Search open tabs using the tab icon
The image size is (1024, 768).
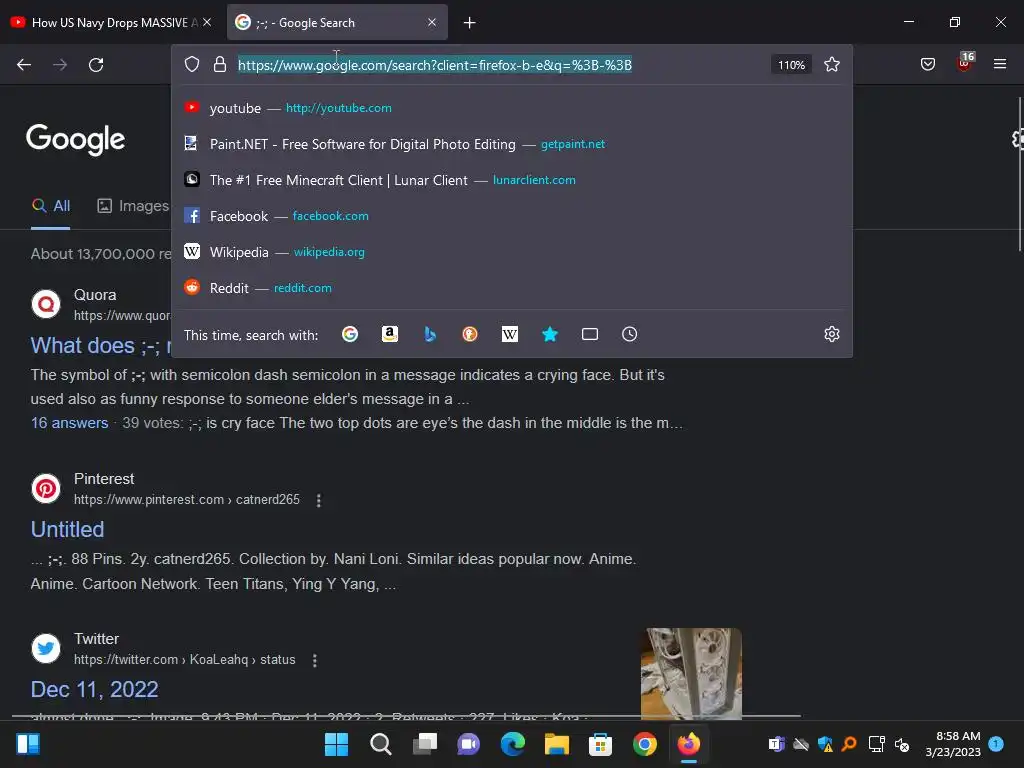pyautogui.click(x=590, y=334)
